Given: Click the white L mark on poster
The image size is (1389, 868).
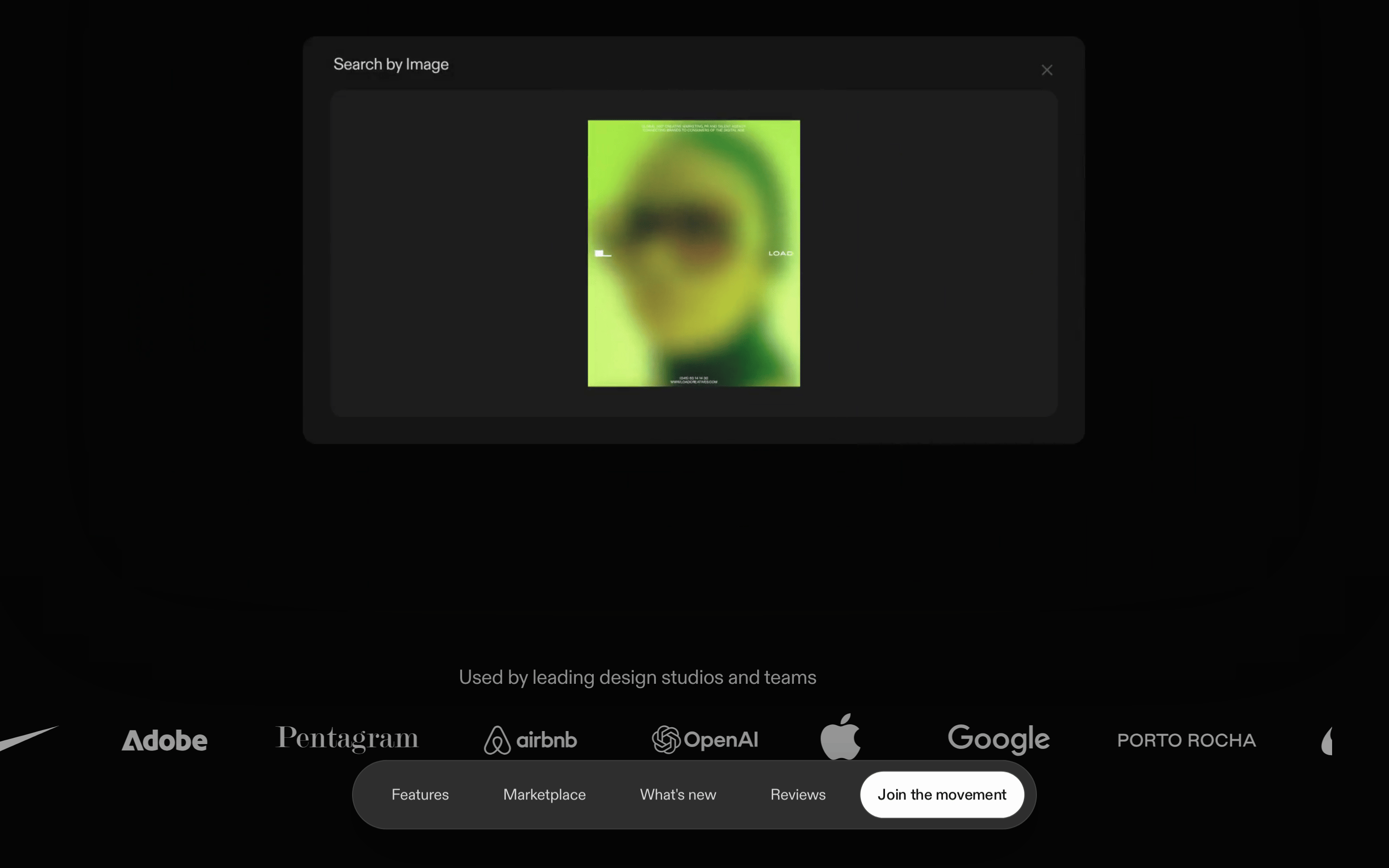Looking at the screenshot, I should [603, 253].
